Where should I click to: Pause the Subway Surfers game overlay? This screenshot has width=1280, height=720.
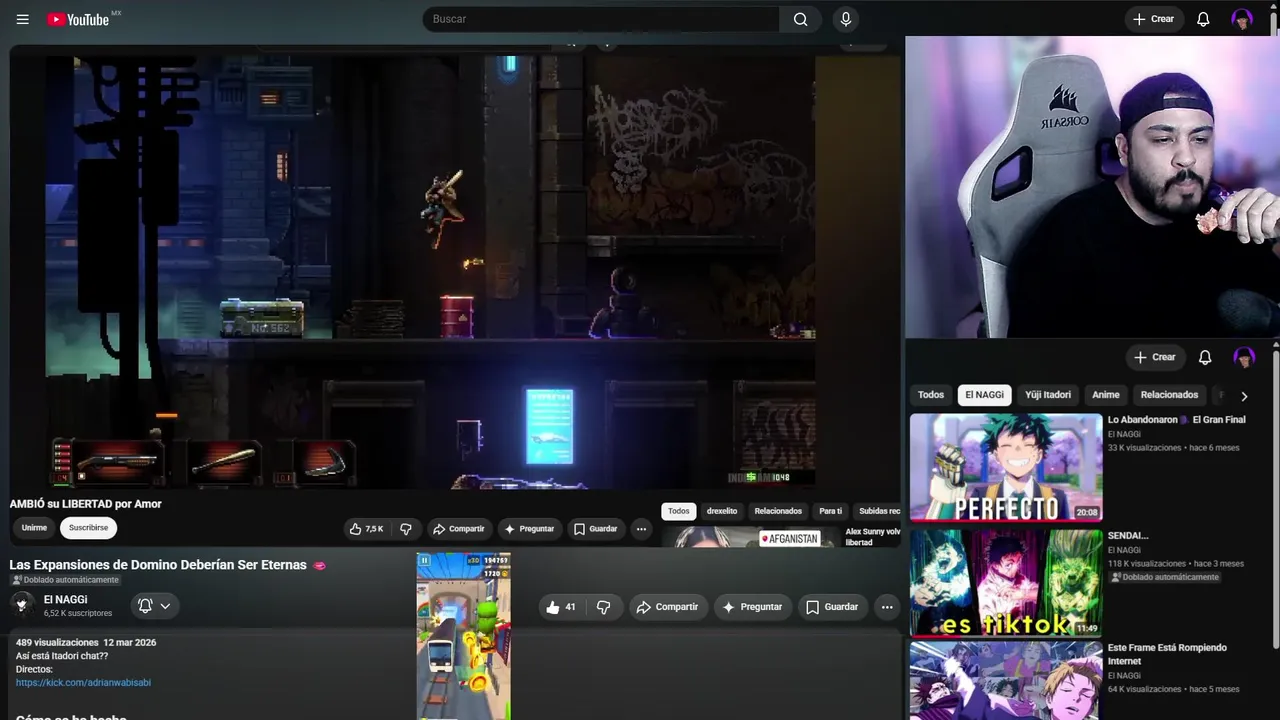pyautogui.click(x=424, y=561)
